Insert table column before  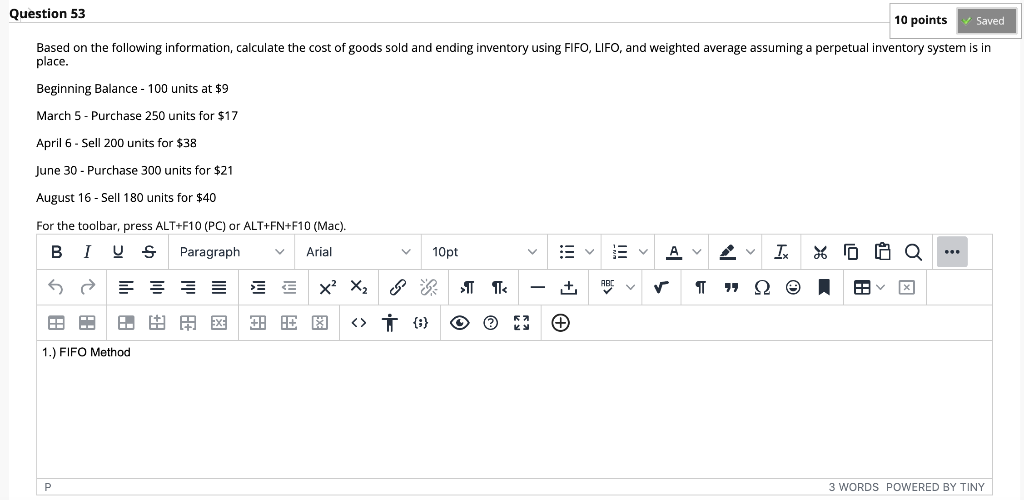click(258, 322)
